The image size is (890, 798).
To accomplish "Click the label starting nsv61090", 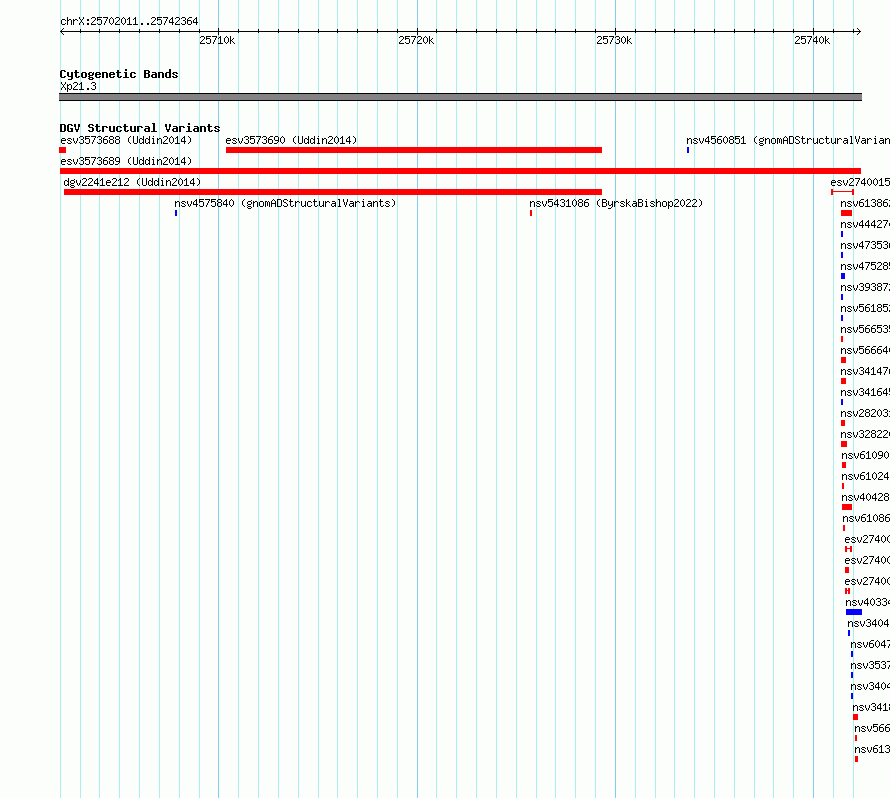I will coord(866,455).
